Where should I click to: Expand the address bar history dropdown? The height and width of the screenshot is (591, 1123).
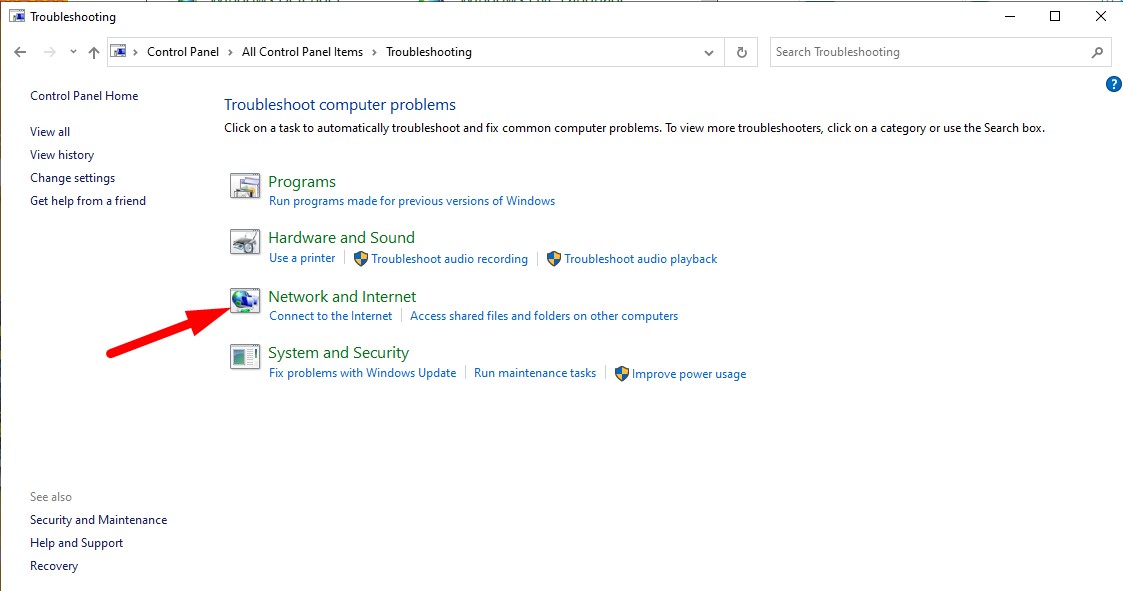709,52
